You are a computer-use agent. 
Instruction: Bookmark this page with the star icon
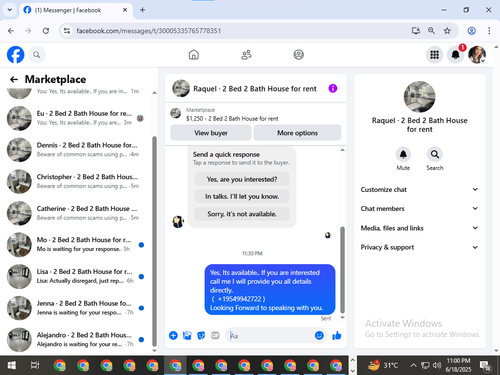click(447, 31)
